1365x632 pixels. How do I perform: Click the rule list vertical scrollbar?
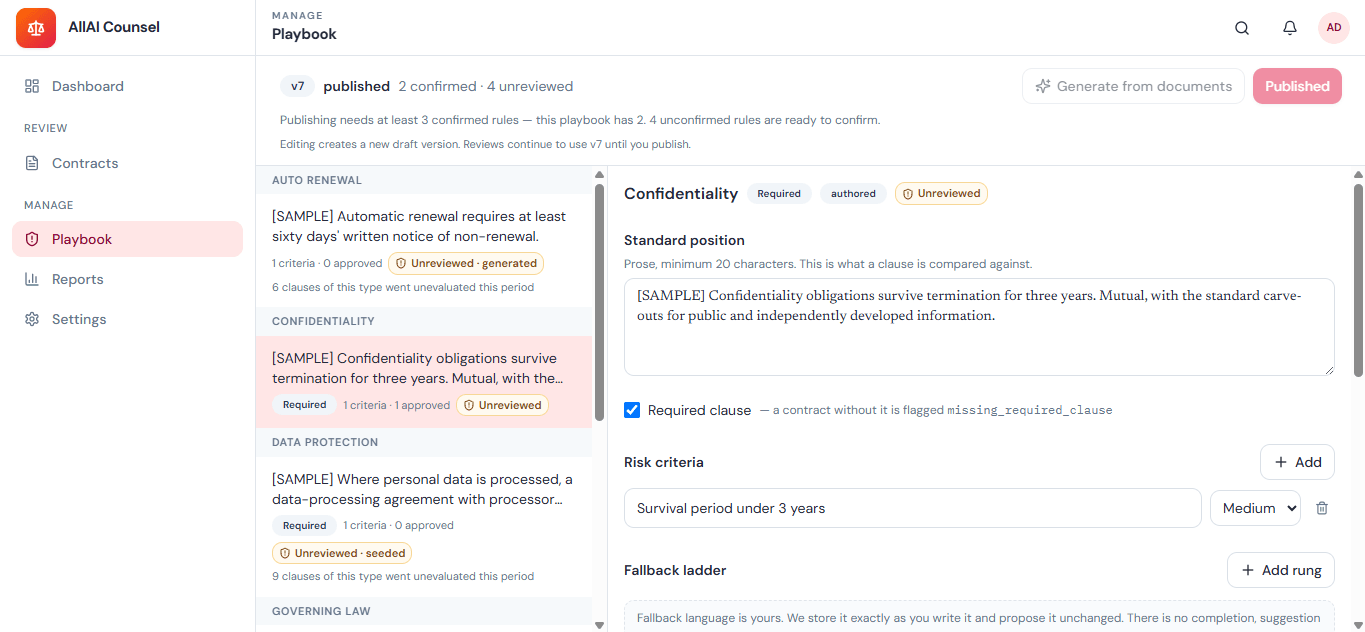click(x=599, y=294)
